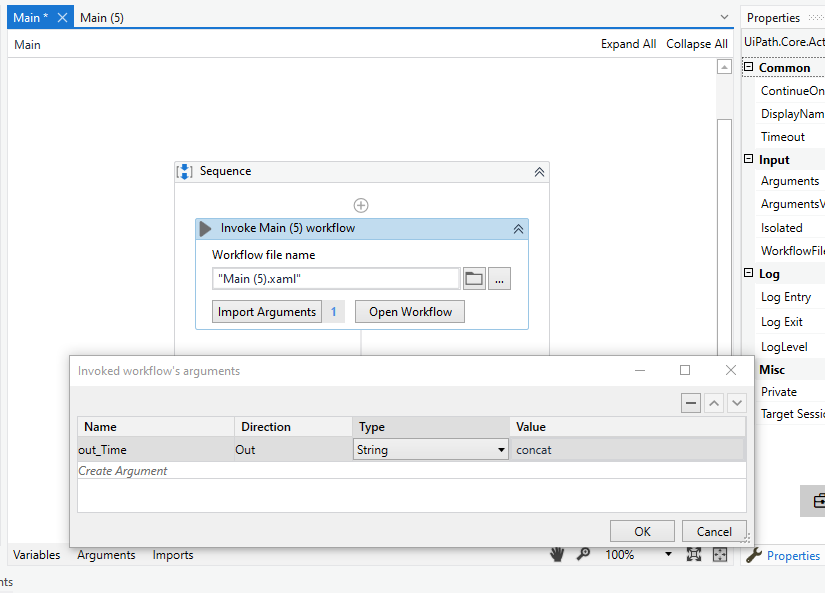Select the Log Exit property
Image resolution: width=825 pixels, height=593 pixels.
[x=782, y=322]
